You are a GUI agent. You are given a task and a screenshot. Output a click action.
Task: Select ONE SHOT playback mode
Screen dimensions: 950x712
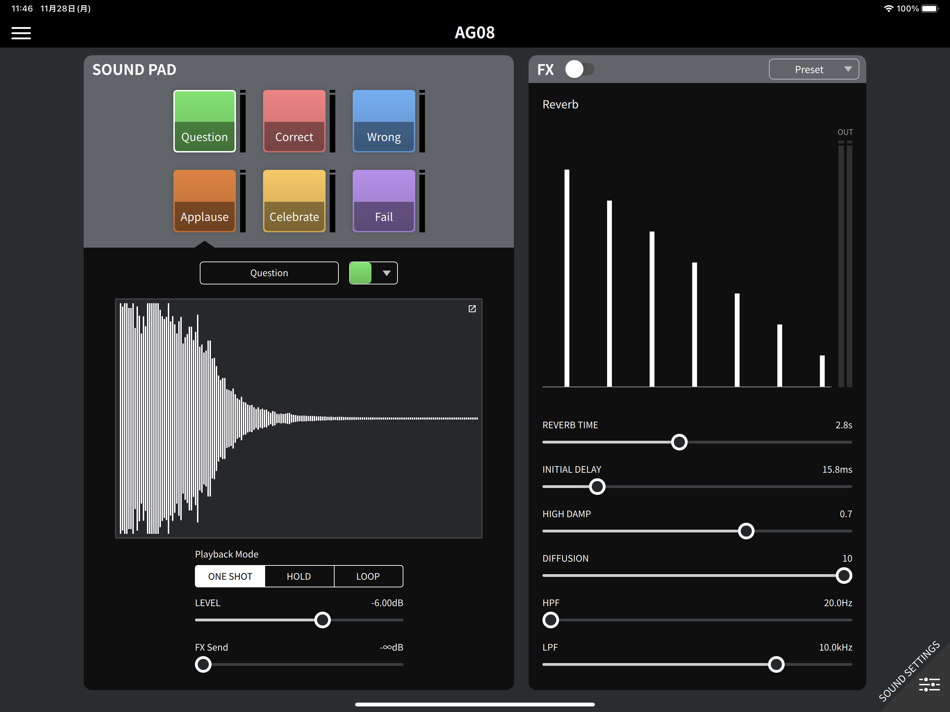point(230,576)
